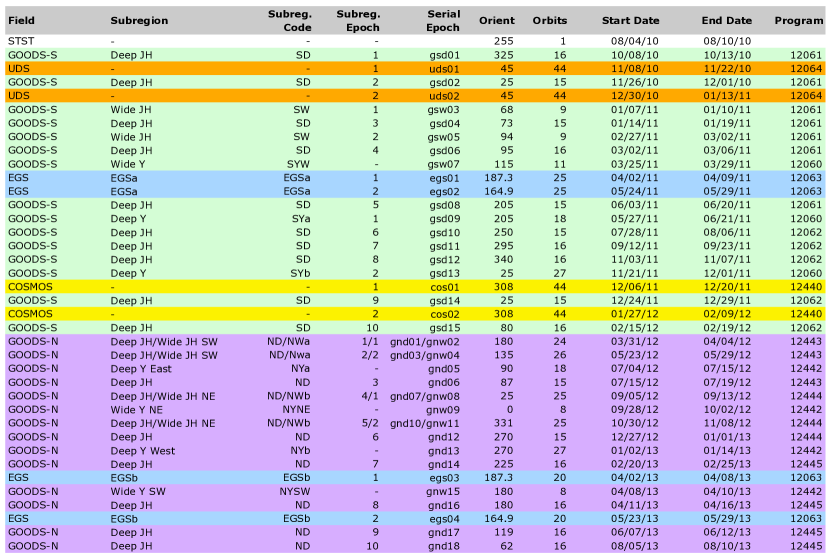Select serial epoch egs03

(x=445, y=478)
